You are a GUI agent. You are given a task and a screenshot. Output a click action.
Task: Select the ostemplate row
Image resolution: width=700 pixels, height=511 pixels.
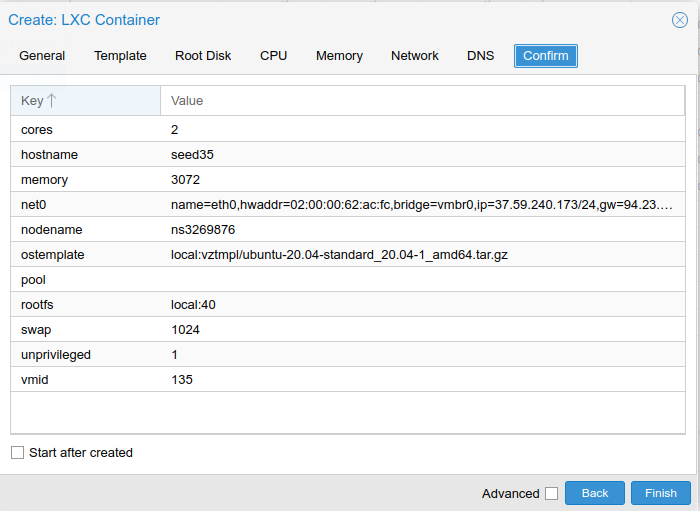(x=347, y=255)
